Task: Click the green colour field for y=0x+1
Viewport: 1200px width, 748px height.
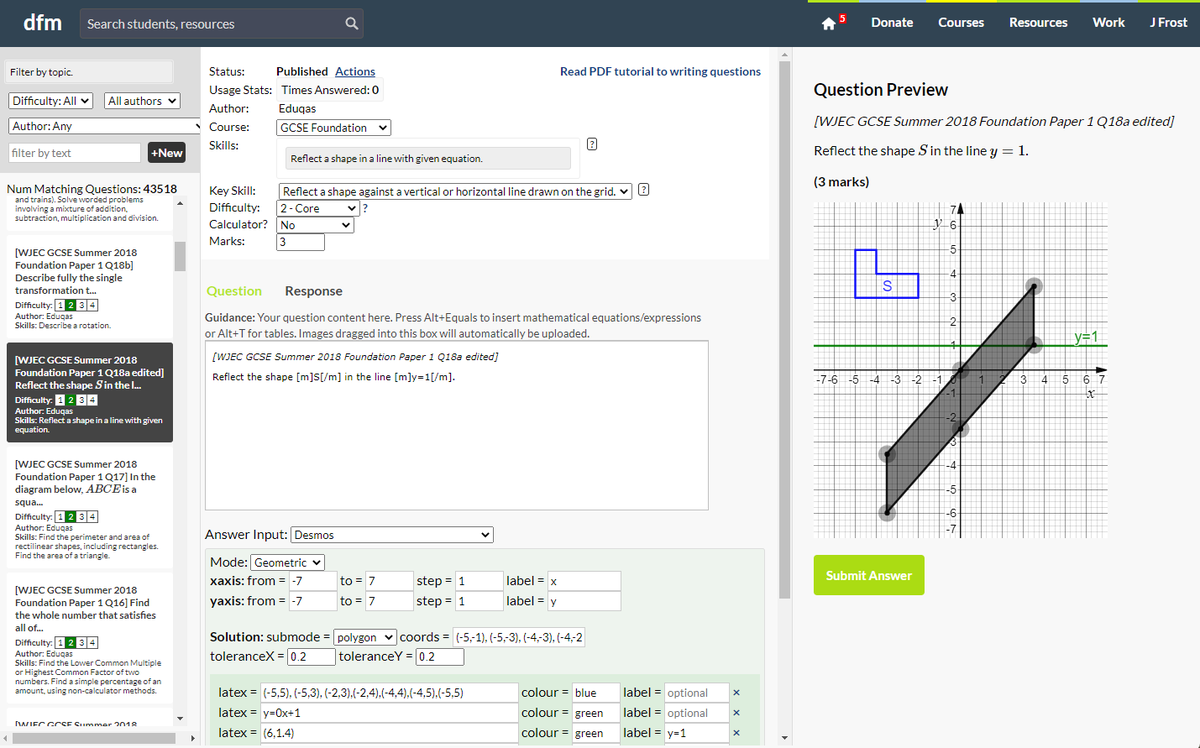Action: coord(595,712)
